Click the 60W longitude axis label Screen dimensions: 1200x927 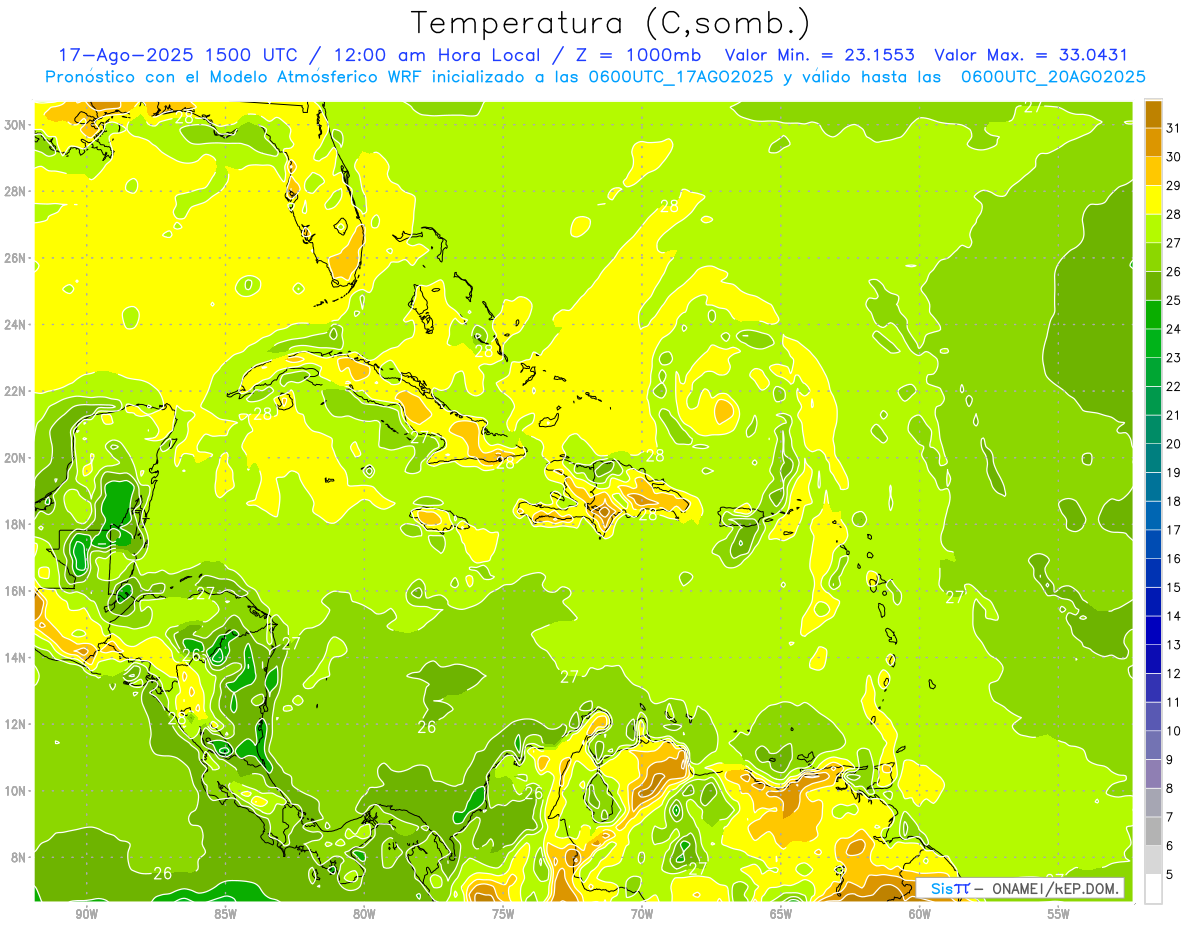[920, 913]
